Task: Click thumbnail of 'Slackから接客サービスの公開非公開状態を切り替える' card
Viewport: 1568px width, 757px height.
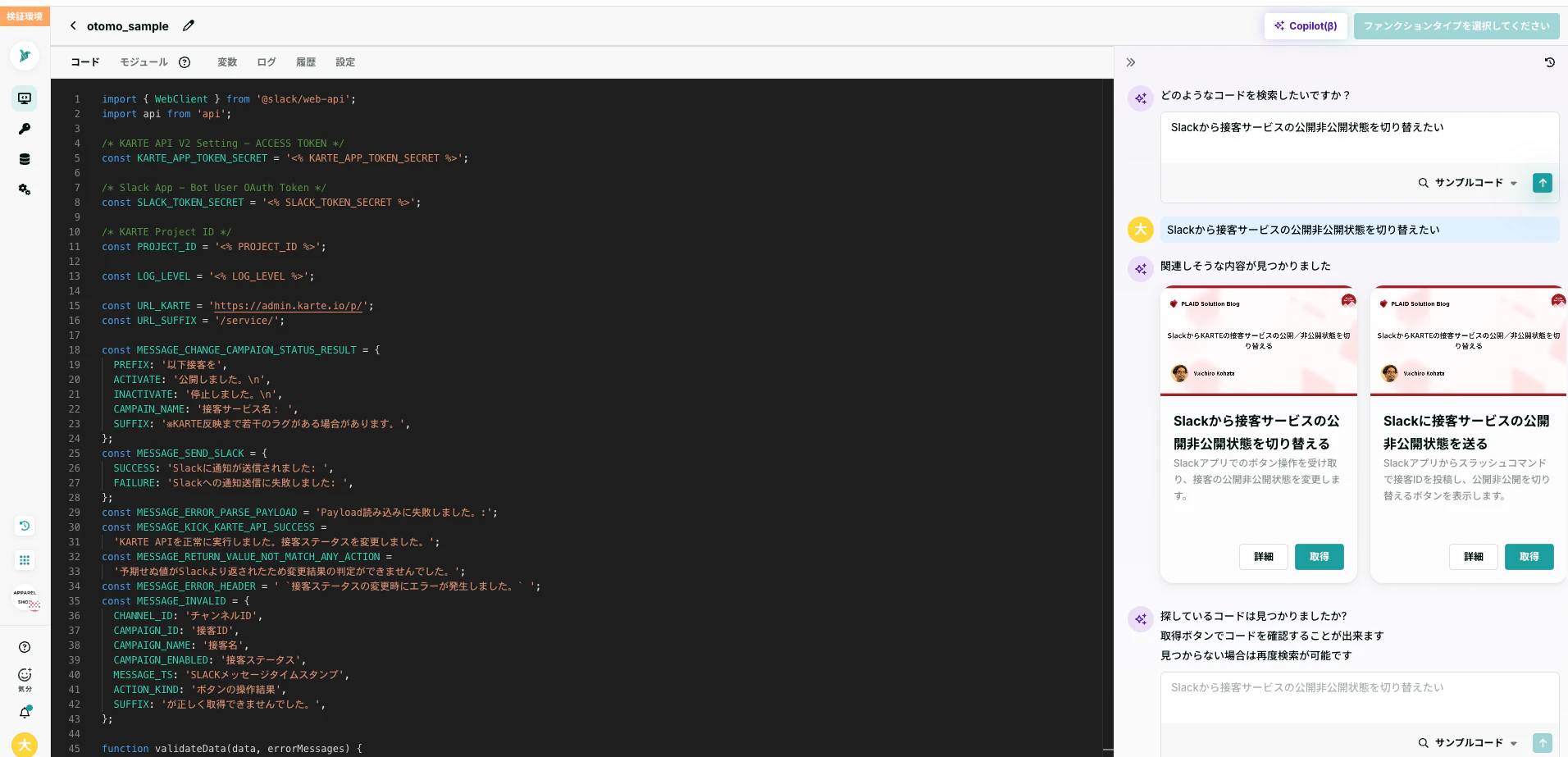Action: tap(1259, 340)
